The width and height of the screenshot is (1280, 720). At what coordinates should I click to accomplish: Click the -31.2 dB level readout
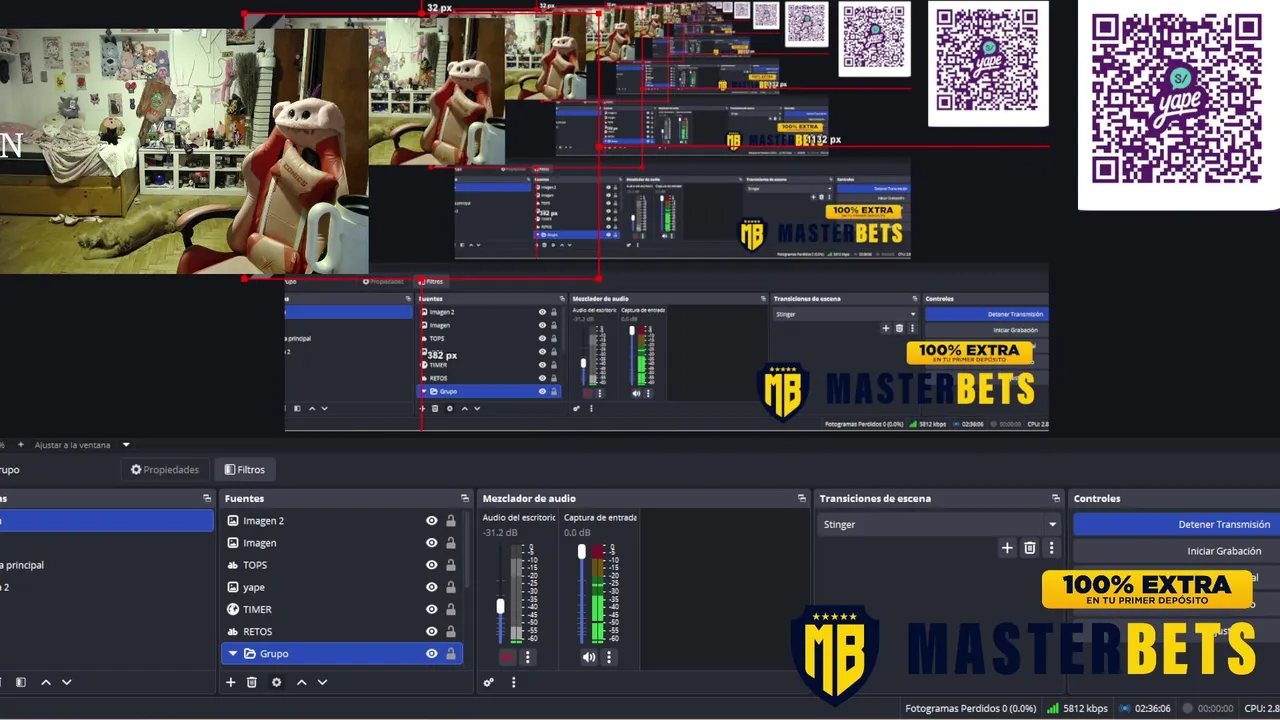[500, 533]
